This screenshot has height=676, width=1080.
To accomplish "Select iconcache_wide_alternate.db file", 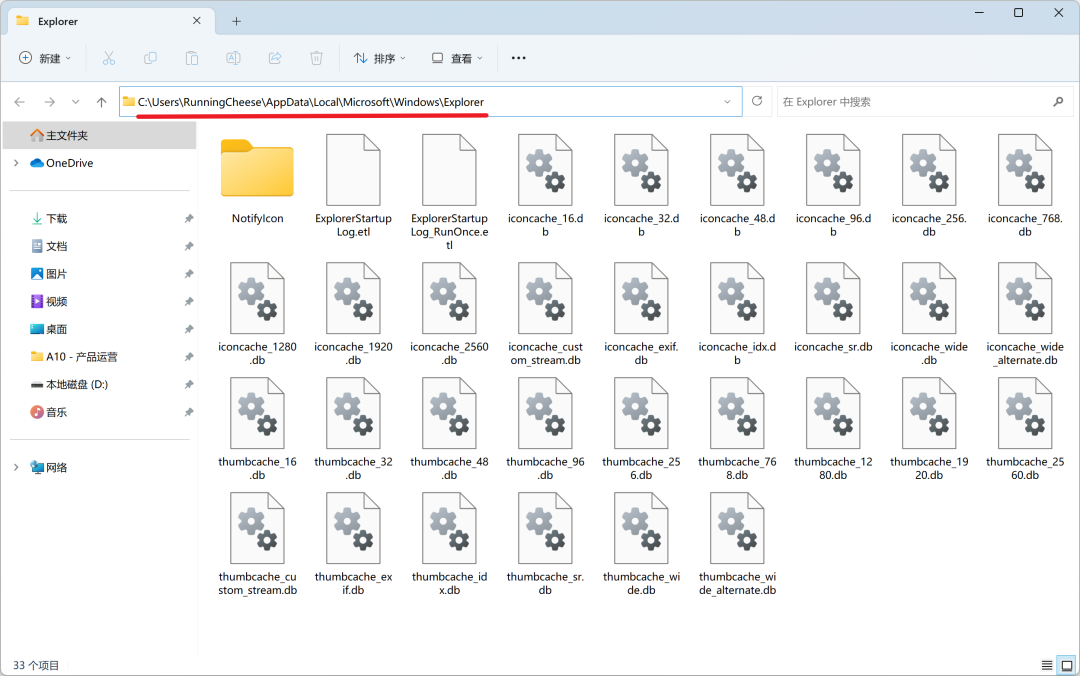I will point(1025,314).
